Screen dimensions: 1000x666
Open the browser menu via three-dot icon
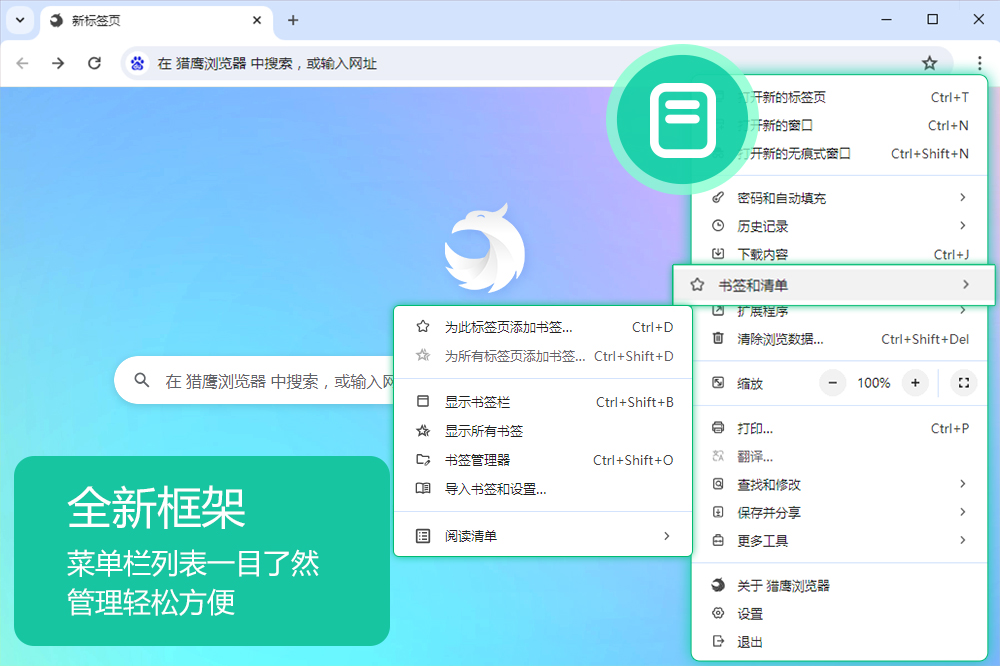click(978, 62)
